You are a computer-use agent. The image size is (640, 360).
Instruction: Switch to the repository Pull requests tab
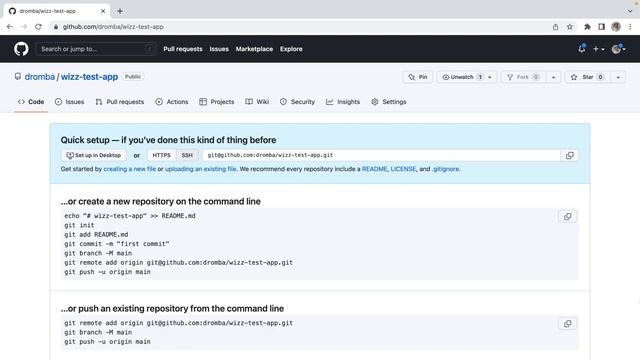click(120, 102)
